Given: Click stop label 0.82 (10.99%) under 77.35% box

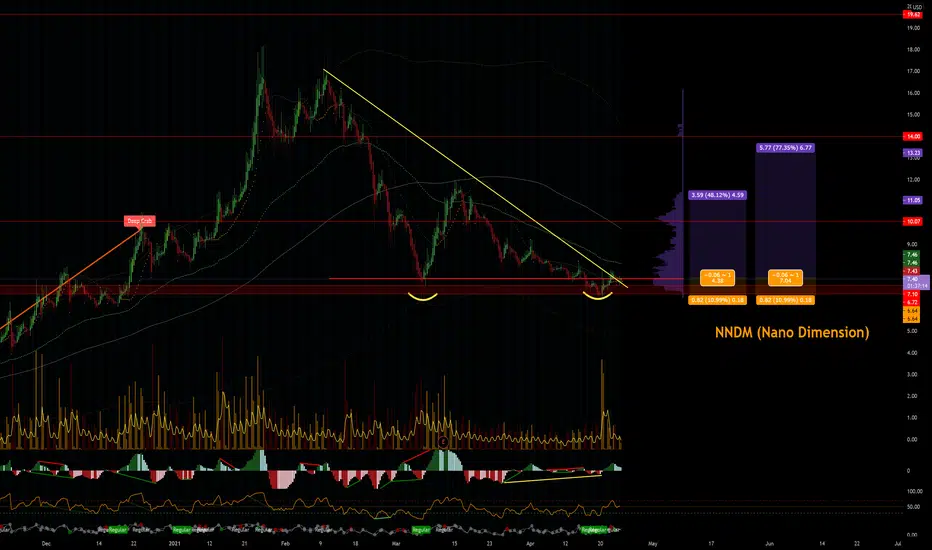Looking at the screenshot, I should [x=785, y=300].
